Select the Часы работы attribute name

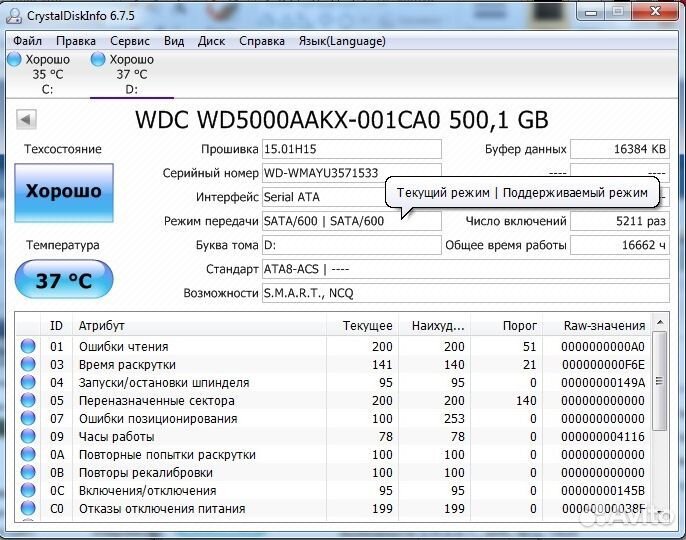click(x=116, y=437)
